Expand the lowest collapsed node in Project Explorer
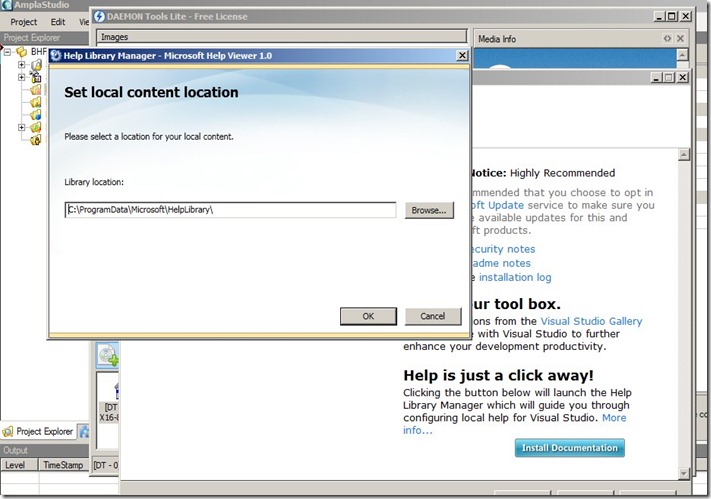 (21, 127)
